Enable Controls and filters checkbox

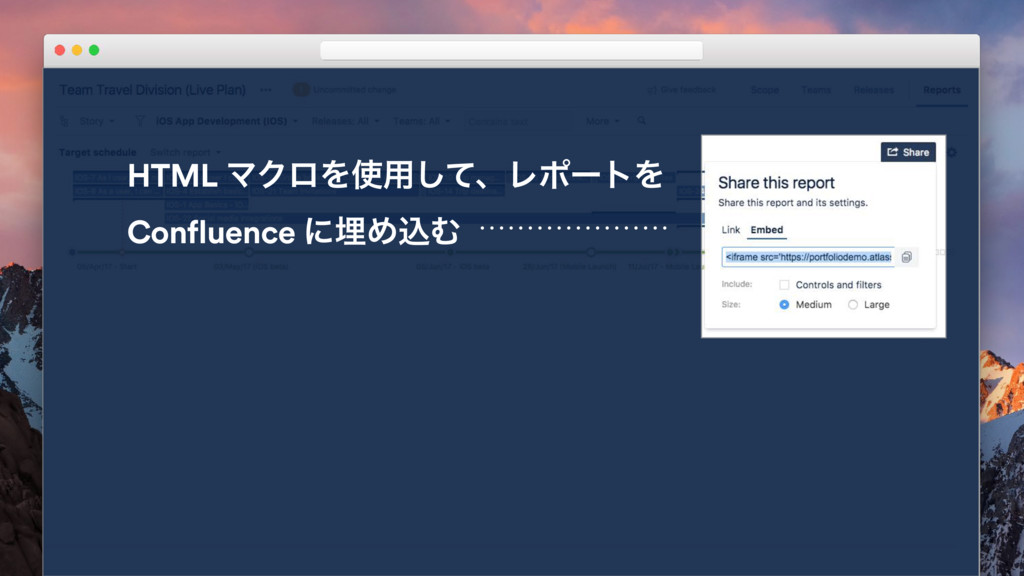(784, 285)
